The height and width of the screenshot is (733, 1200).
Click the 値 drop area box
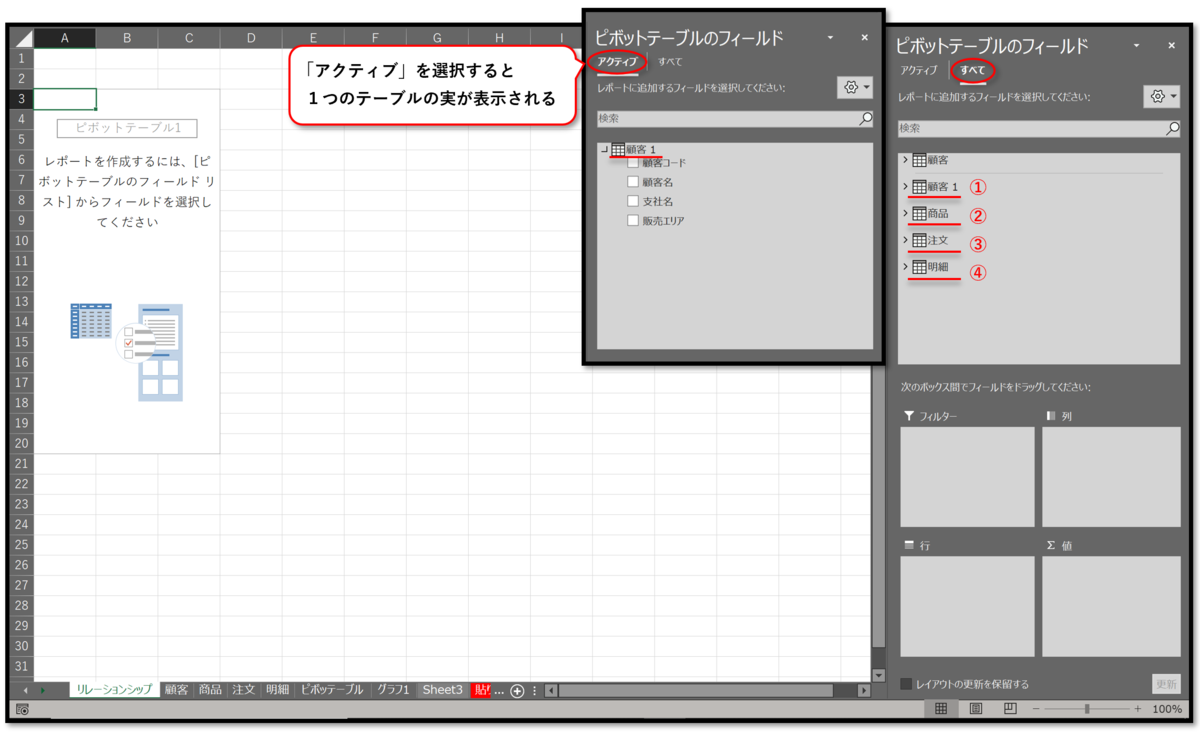click(1111, 607)
